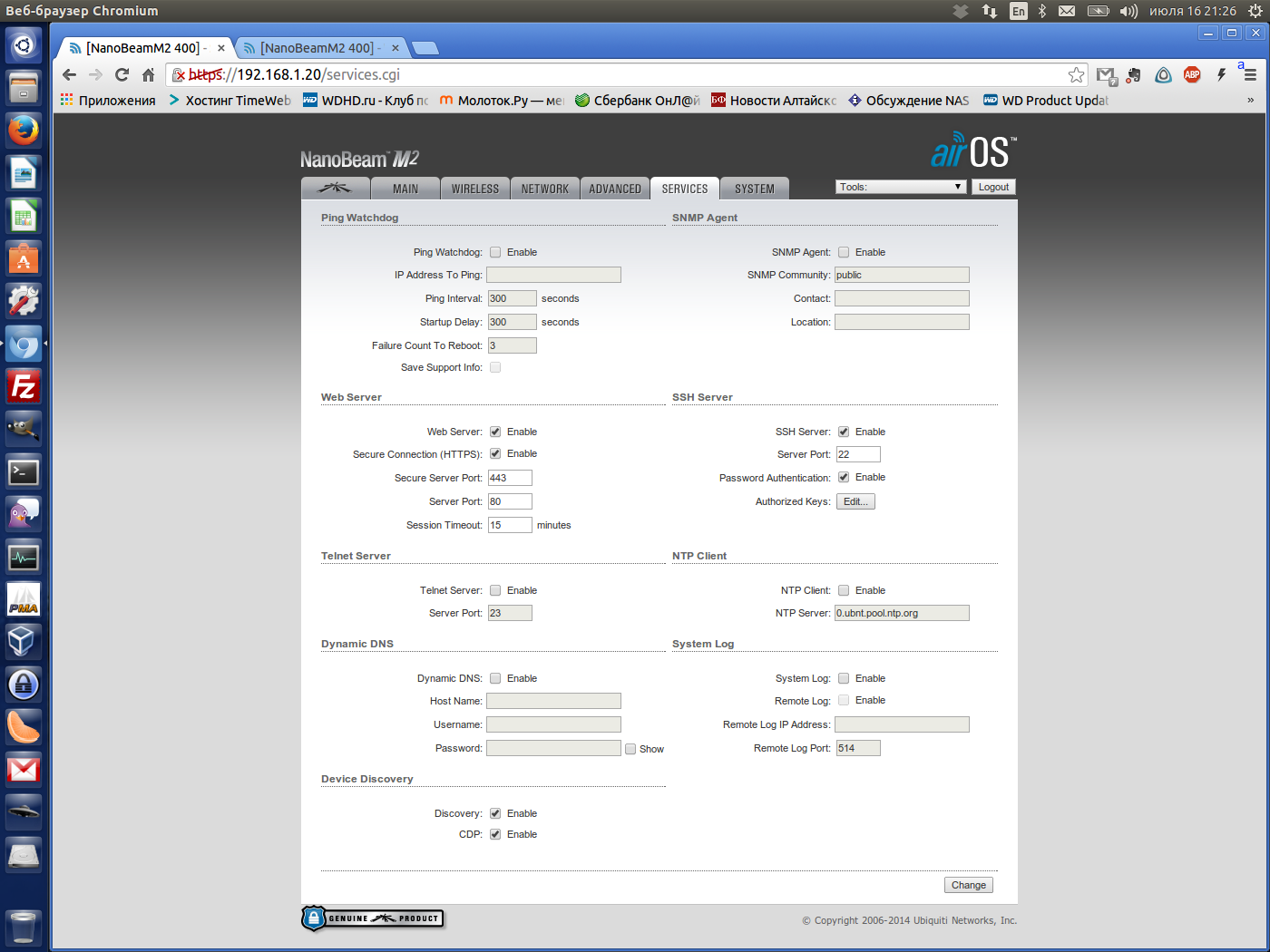Image resolution: width=1270 pixels, height=952 pixels.
Task: Click Edit... for Authorized Keys
Action: (x=855, y=501)
